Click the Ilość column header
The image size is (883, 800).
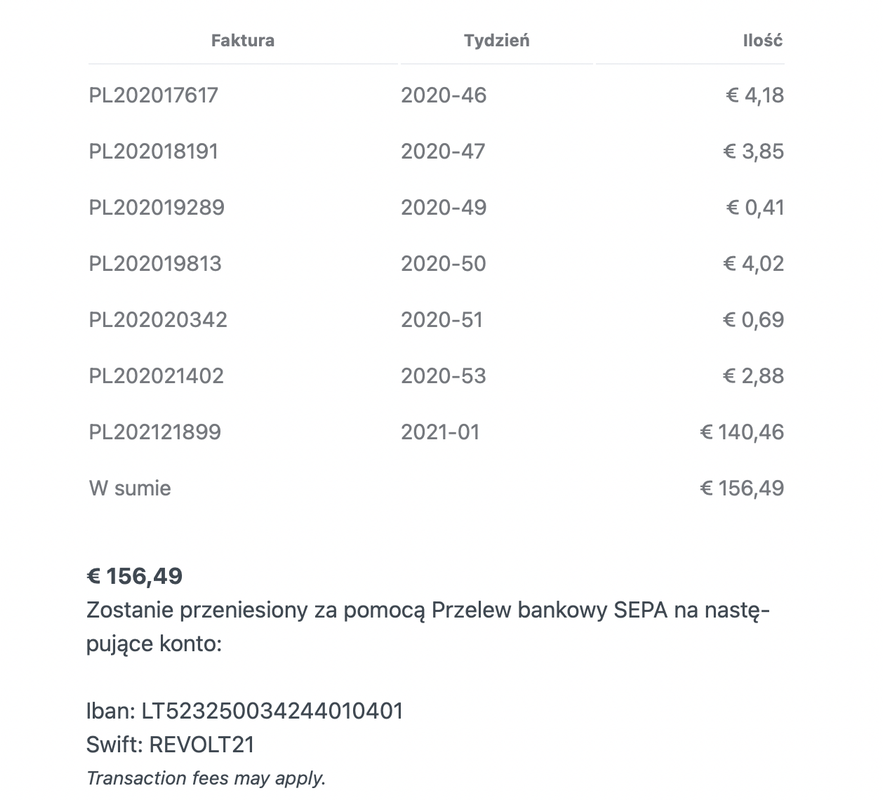(762, 41)
